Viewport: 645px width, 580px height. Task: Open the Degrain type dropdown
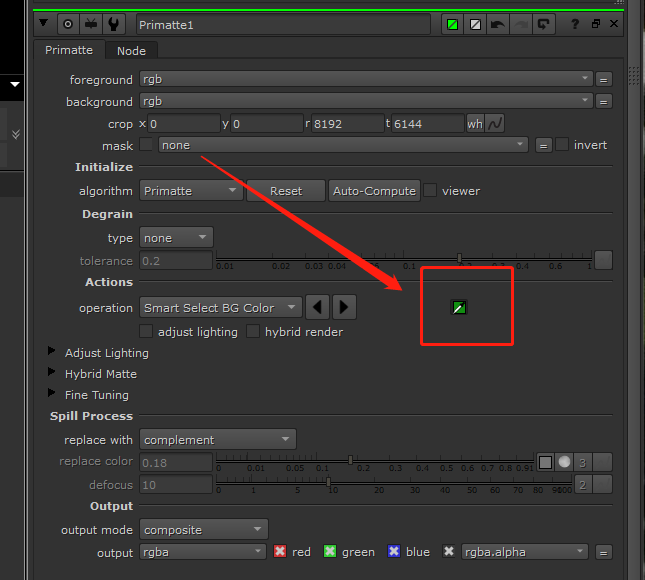click(x=176, y=237)
